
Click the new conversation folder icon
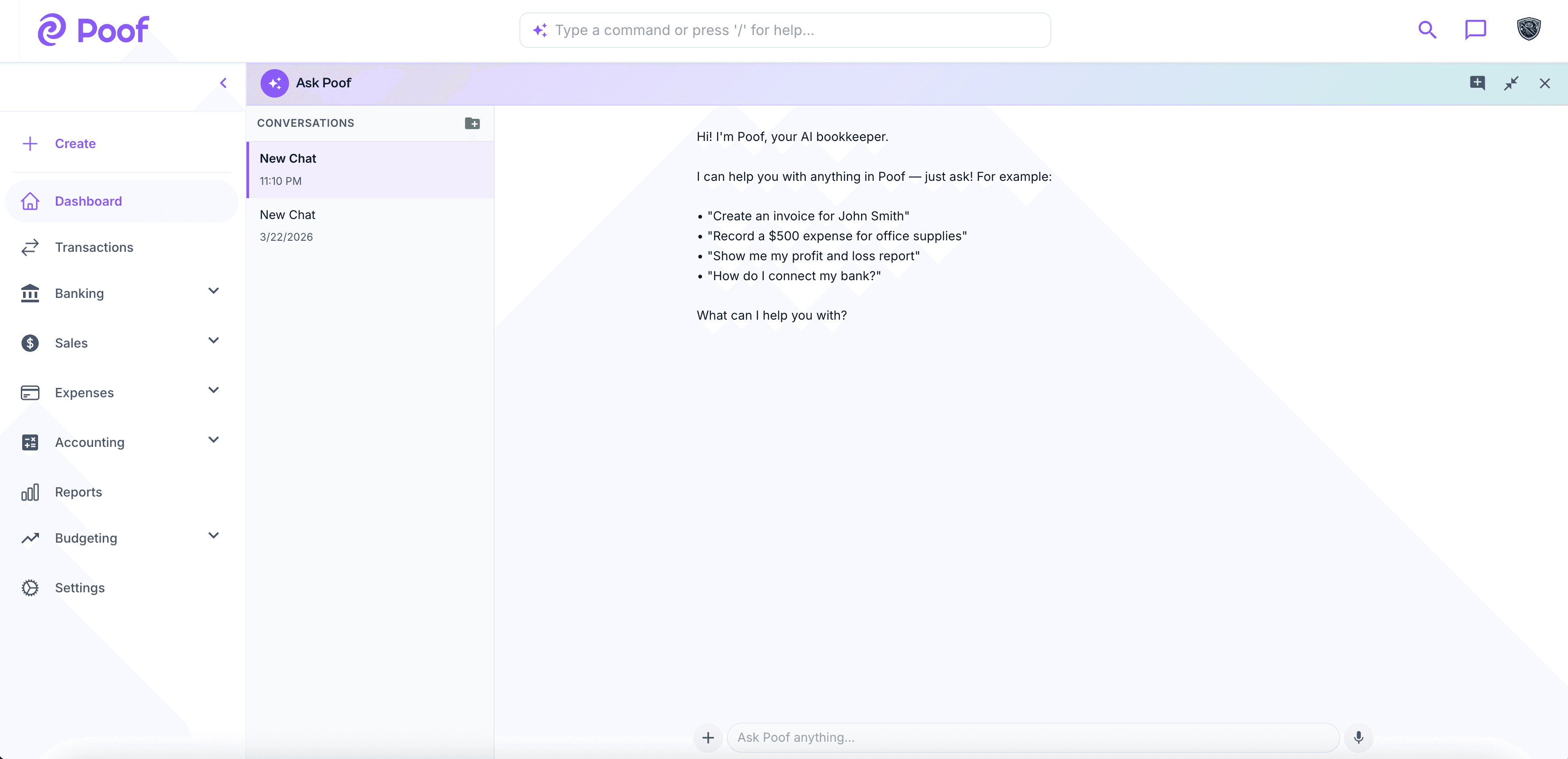tap(473, 123)
